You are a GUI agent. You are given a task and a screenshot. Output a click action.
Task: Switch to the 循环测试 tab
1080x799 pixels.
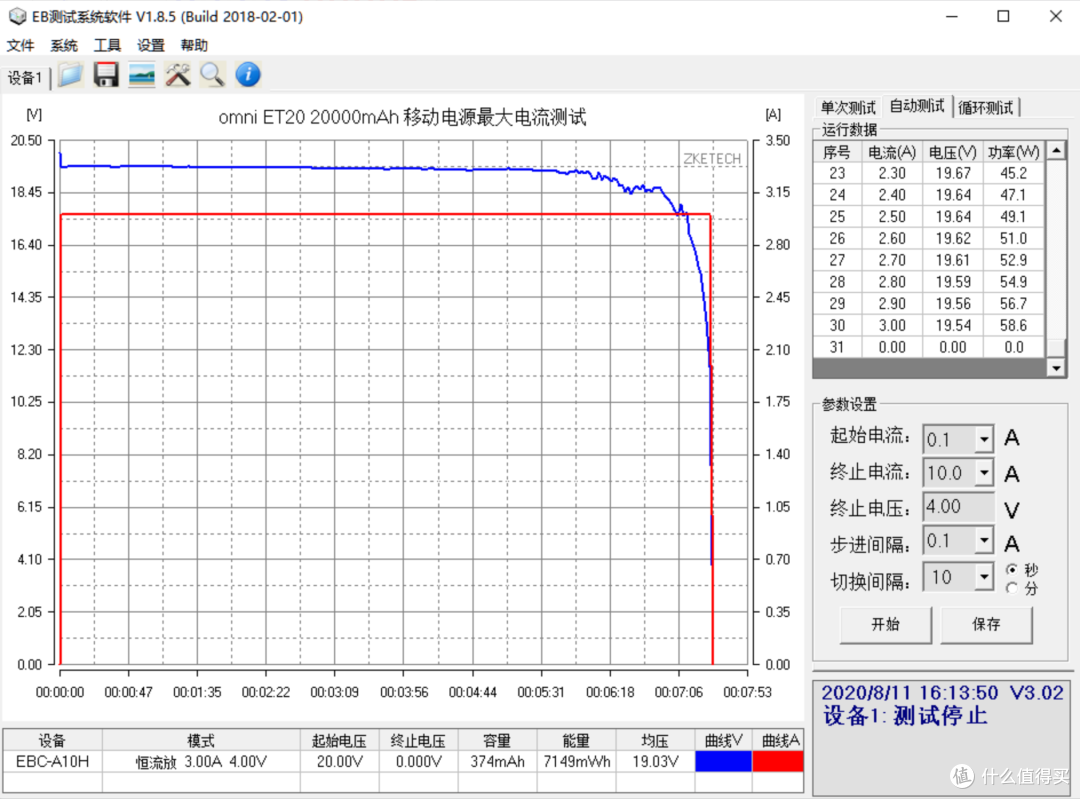tap(986, 107)
